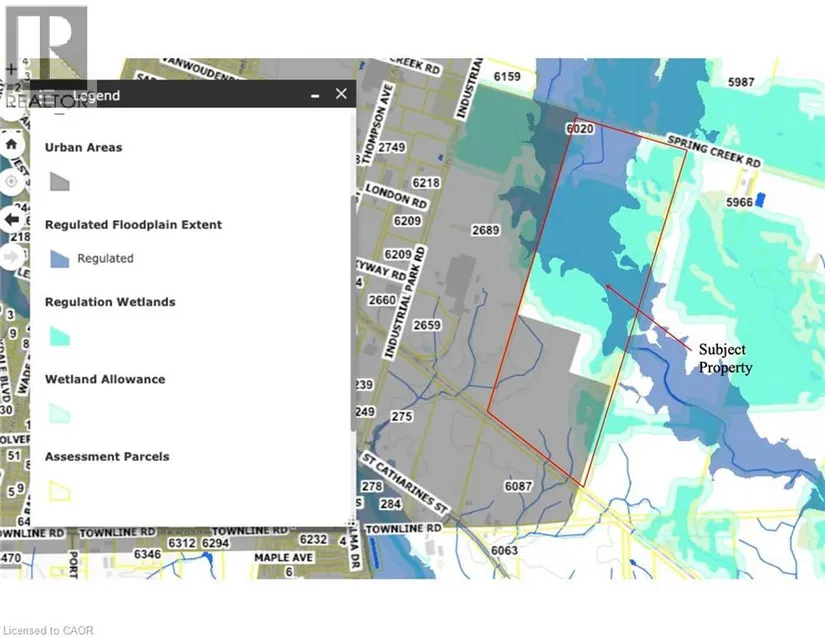The width and height of the screenshot is (825, 637).
Task: Click the zoom in plus button
Action: point(11,70)
